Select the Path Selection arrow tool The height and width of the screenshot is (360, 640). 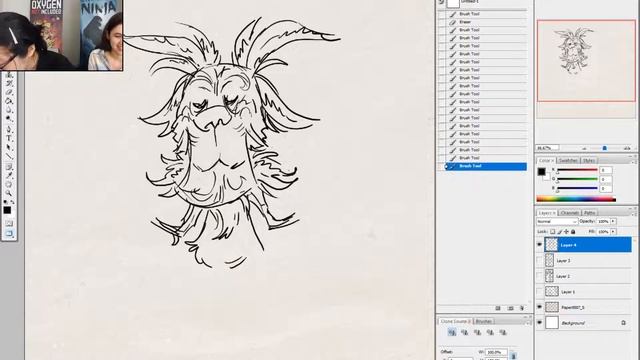[9, 147]
